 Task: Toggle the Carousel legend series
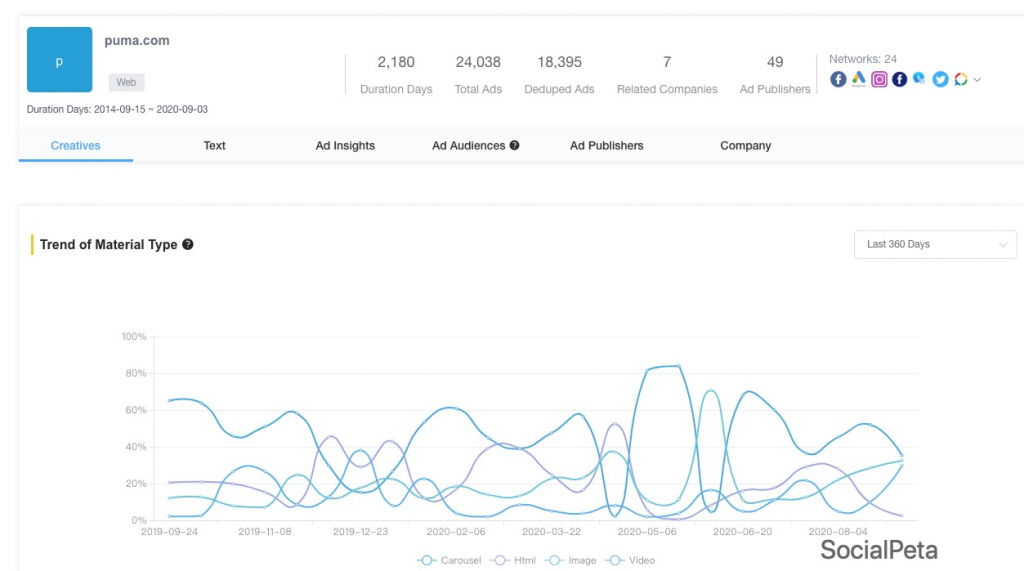[x=449, y=561]
